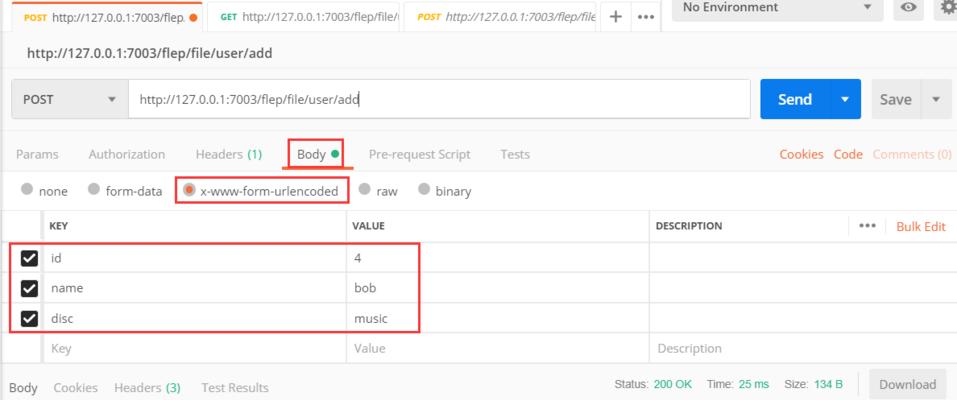Open the request Body tab
Image resolution: width=957 pixels, height=400 pixels.
tap(317, 155)
